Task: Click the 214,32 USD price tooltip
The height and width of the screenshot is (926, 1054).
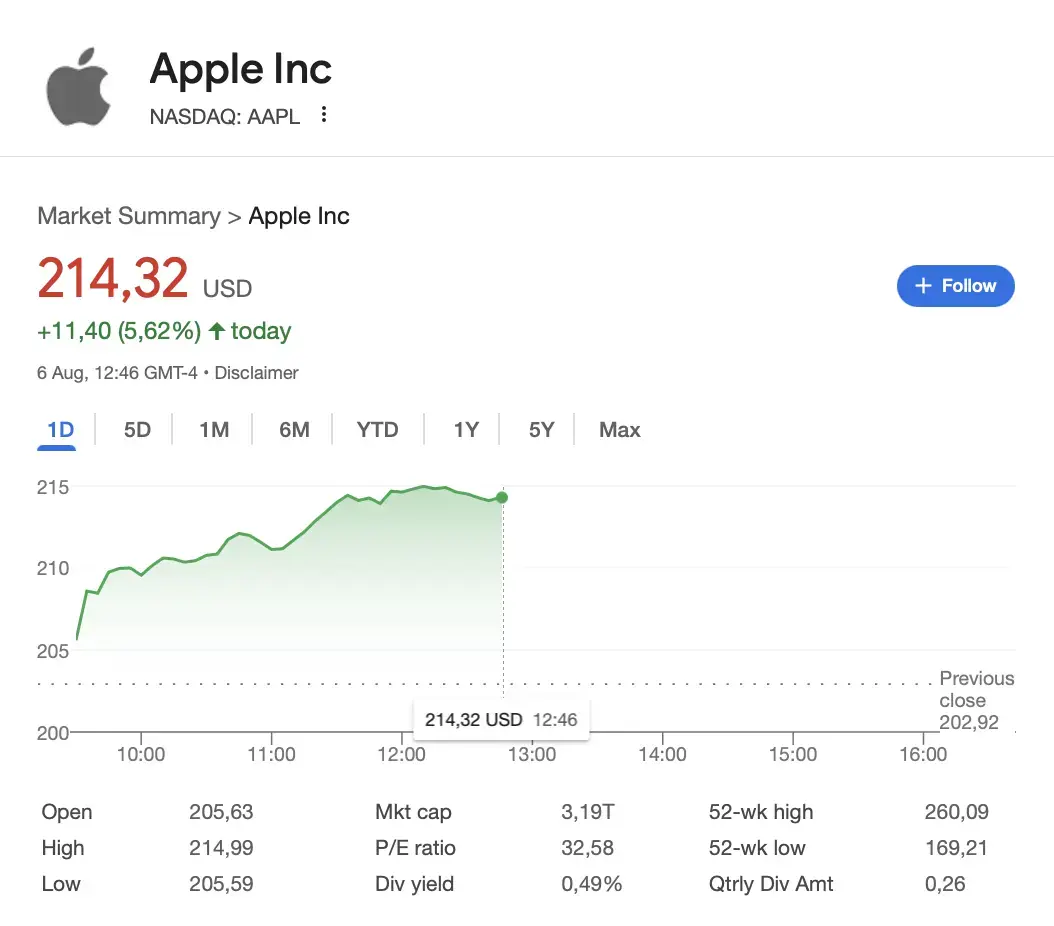Action: pos(501,719)
